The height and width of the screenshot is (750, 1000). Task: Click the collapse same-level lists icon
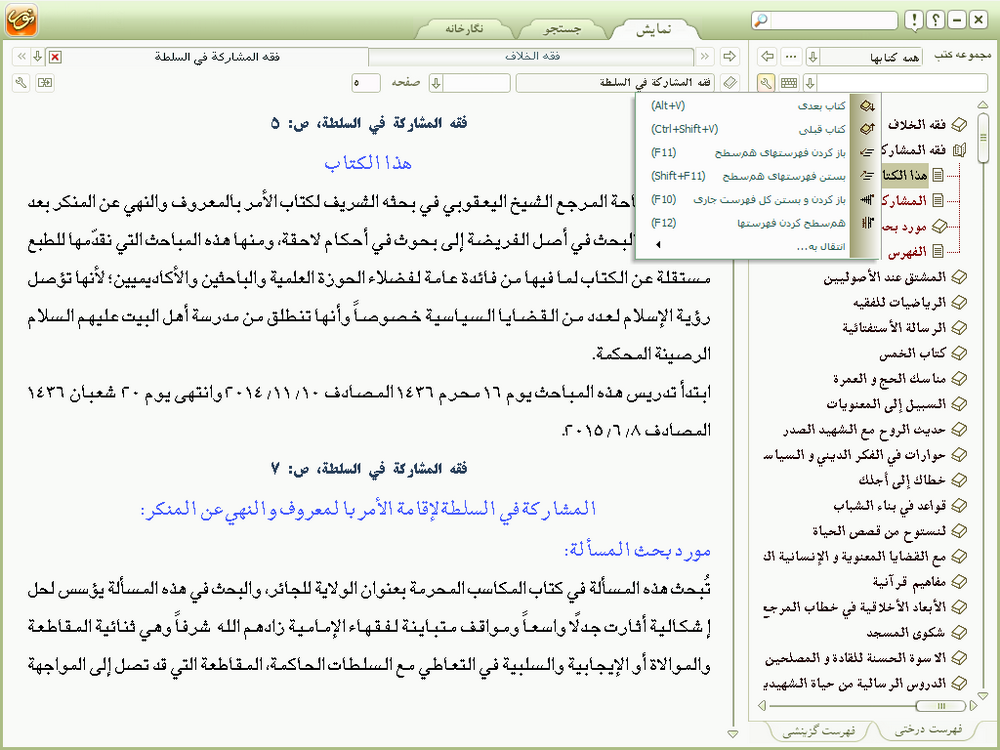pyautogui.click(x=867, y=176)
